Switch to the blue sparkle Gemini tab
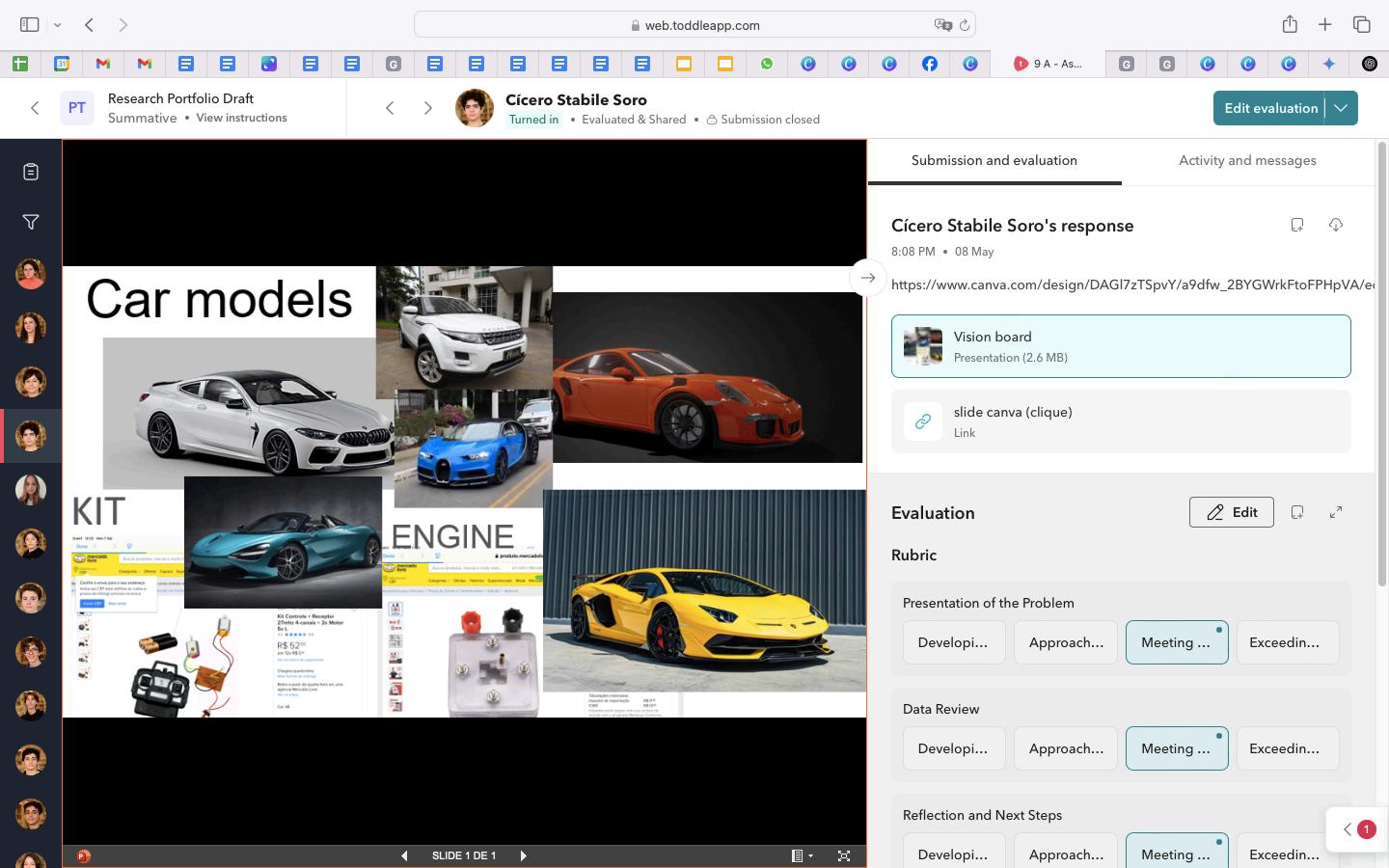The width and height of the screenshot is (1389, 868). 1329,64
